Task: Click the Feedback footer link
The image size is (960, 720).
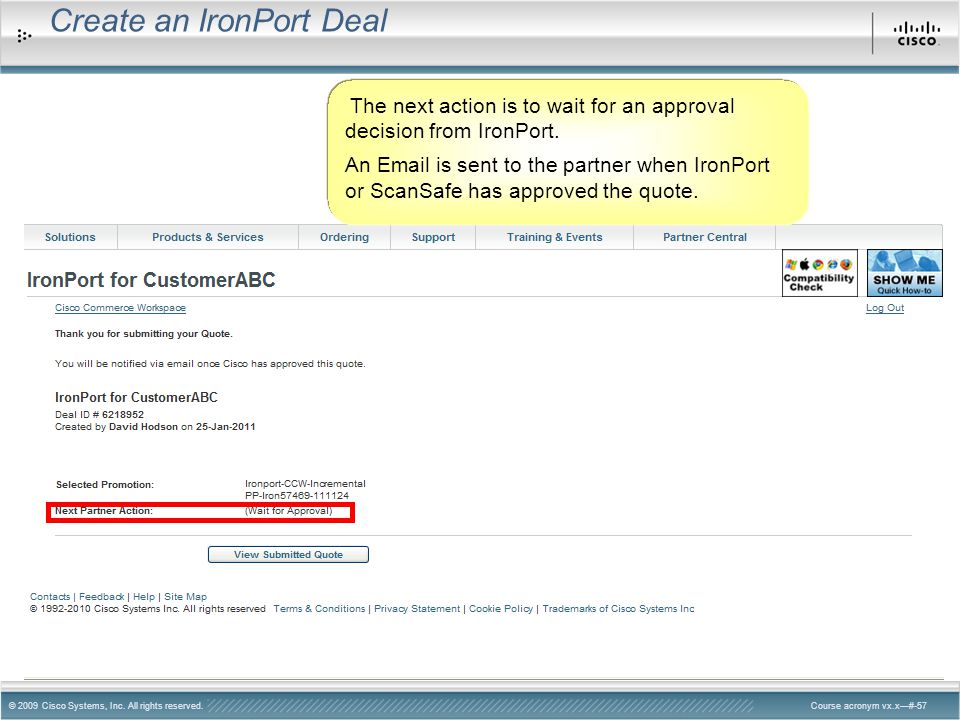Action: click(102, 597)
